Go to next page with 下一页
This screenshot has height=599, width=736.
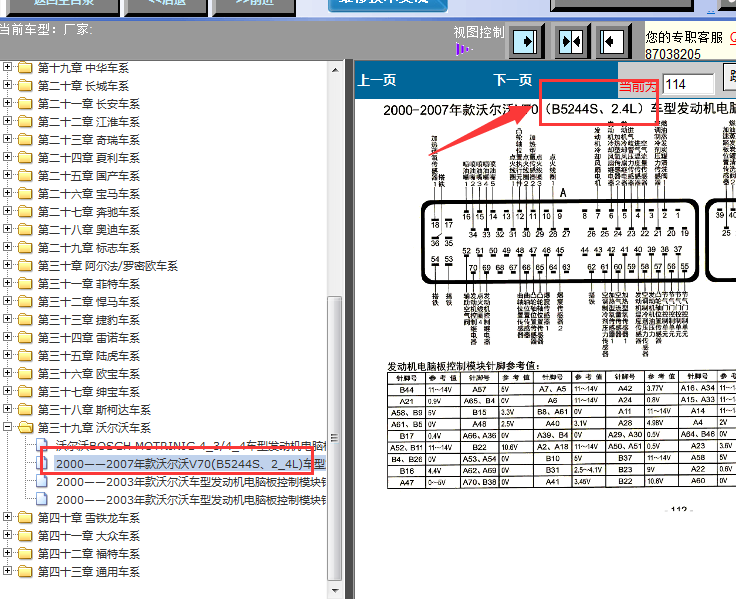click(x=513, y=80)
